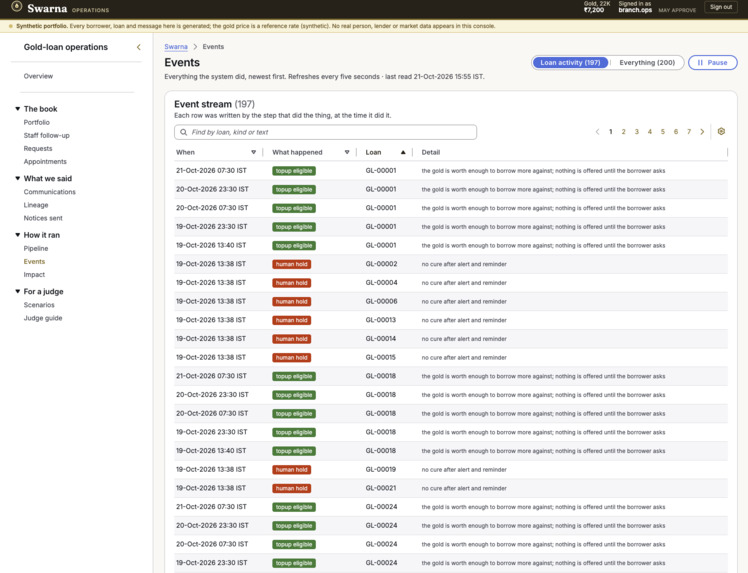Go to page 5
Viewport: 748px width, 573px height.
point(663,132)
